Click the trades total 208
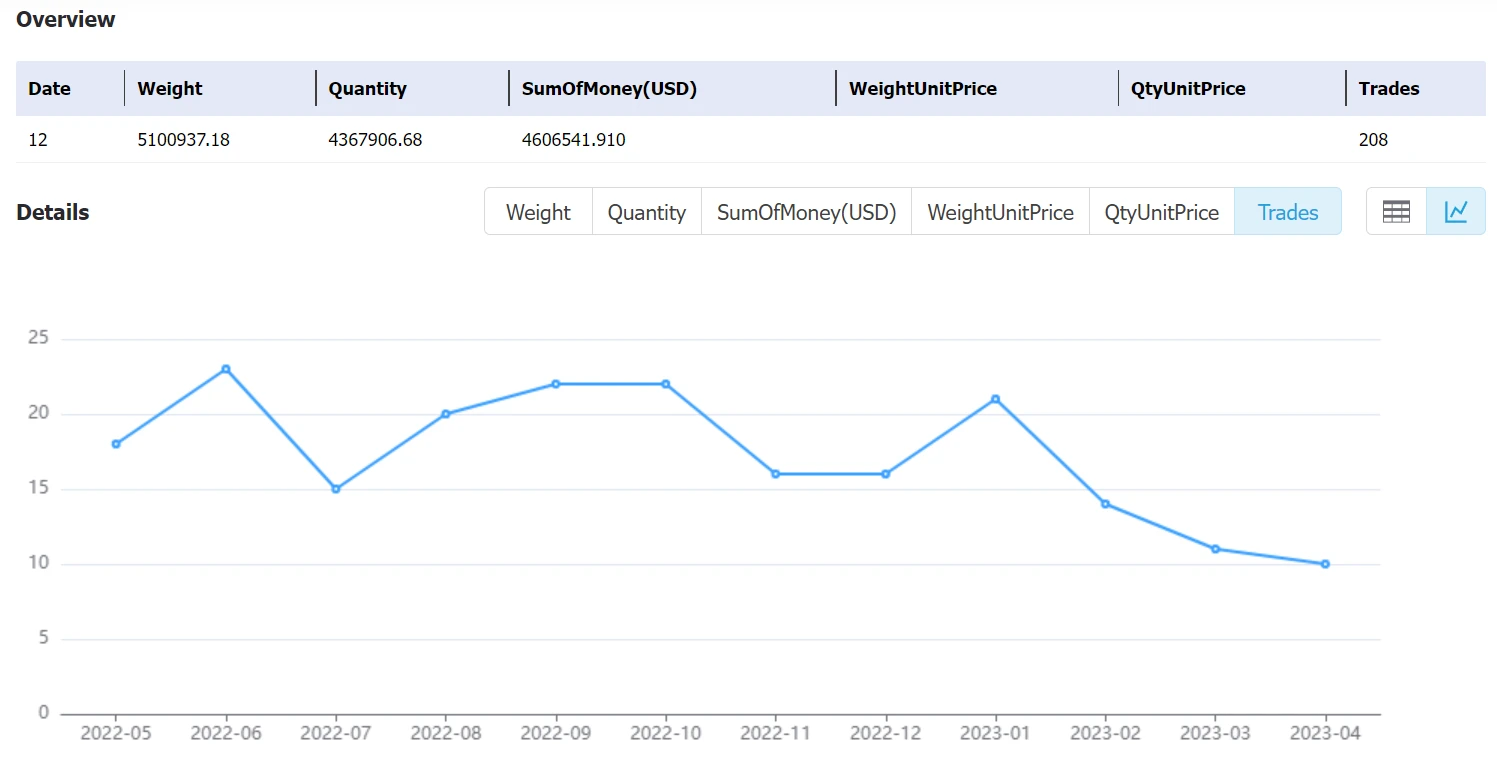The width and height of the screenshot is (1497, 762). (x=1374, y=140)
